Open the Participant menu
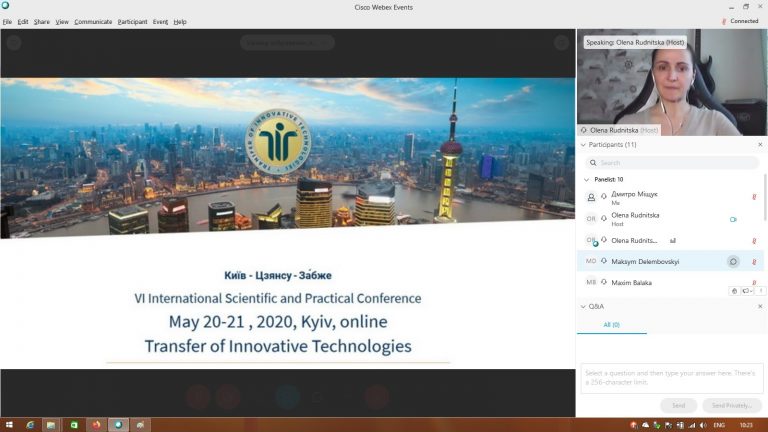Viewport: 768px width, 432px height. (x=132, y=21)
